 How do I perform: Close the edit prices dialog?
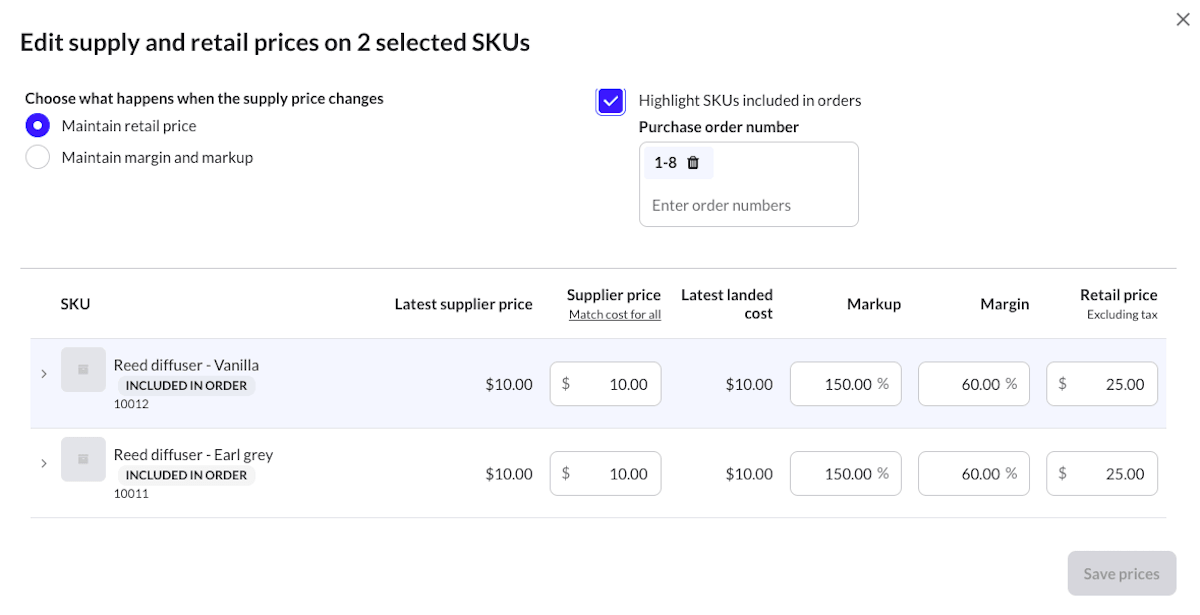tap(1183, 19)
